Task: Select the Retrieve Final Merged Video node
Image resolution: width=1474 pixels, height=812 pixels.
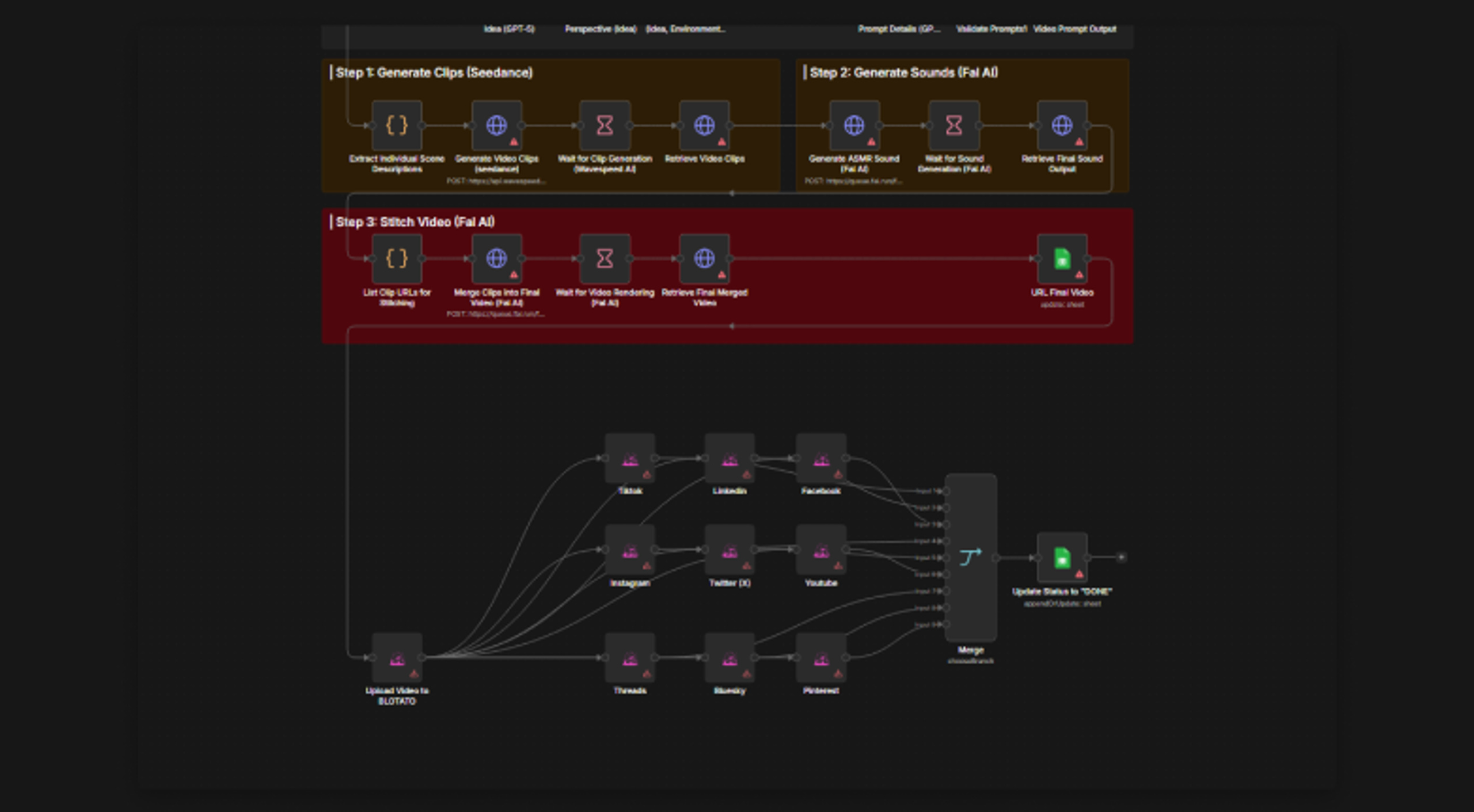Action: 704,259
